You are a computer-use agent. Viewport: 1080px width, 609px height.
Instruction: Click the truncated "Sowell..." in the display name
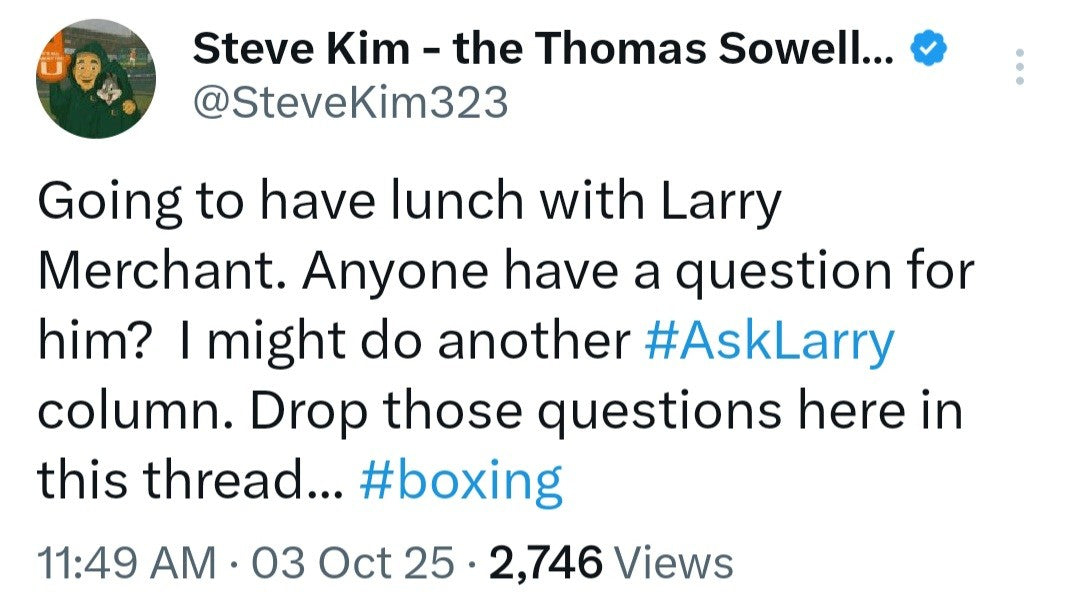[x=808, y=48]
